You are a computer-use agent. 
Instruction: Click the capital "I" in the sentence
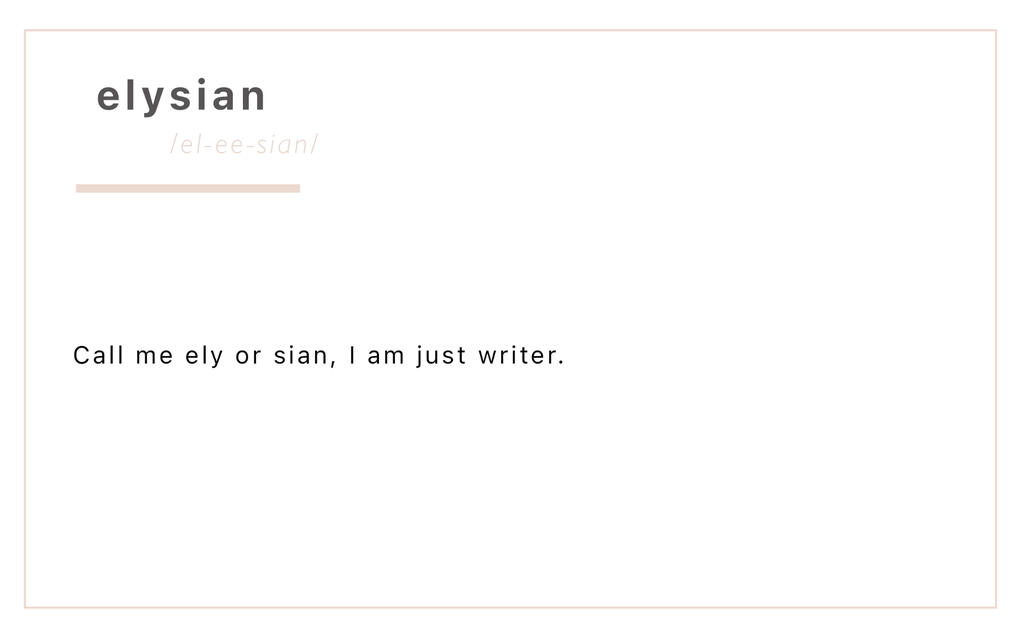tap(353, 355)
